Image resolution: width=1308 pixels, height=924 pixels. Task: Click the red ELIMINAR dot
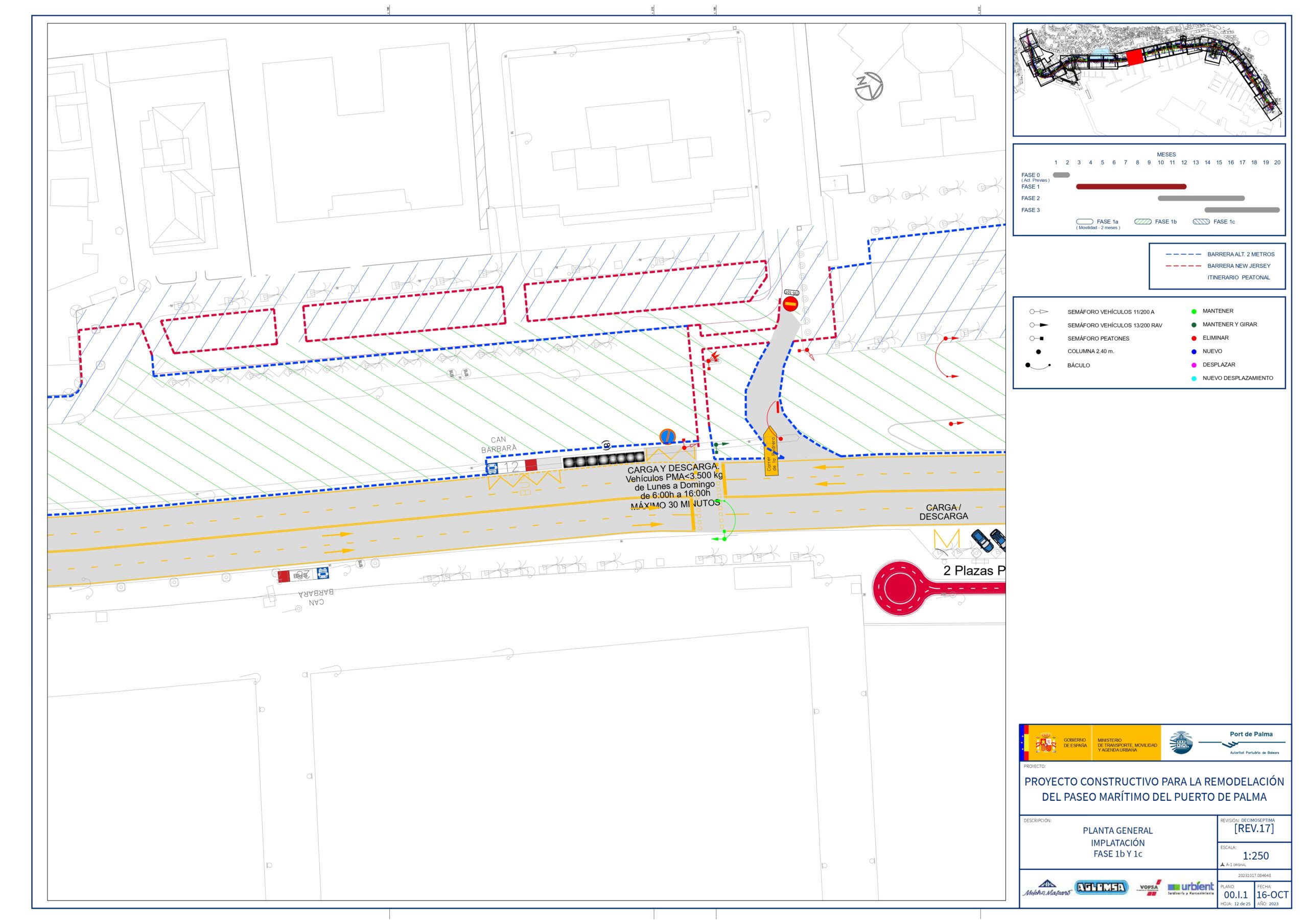click(x=1194, y=338)
